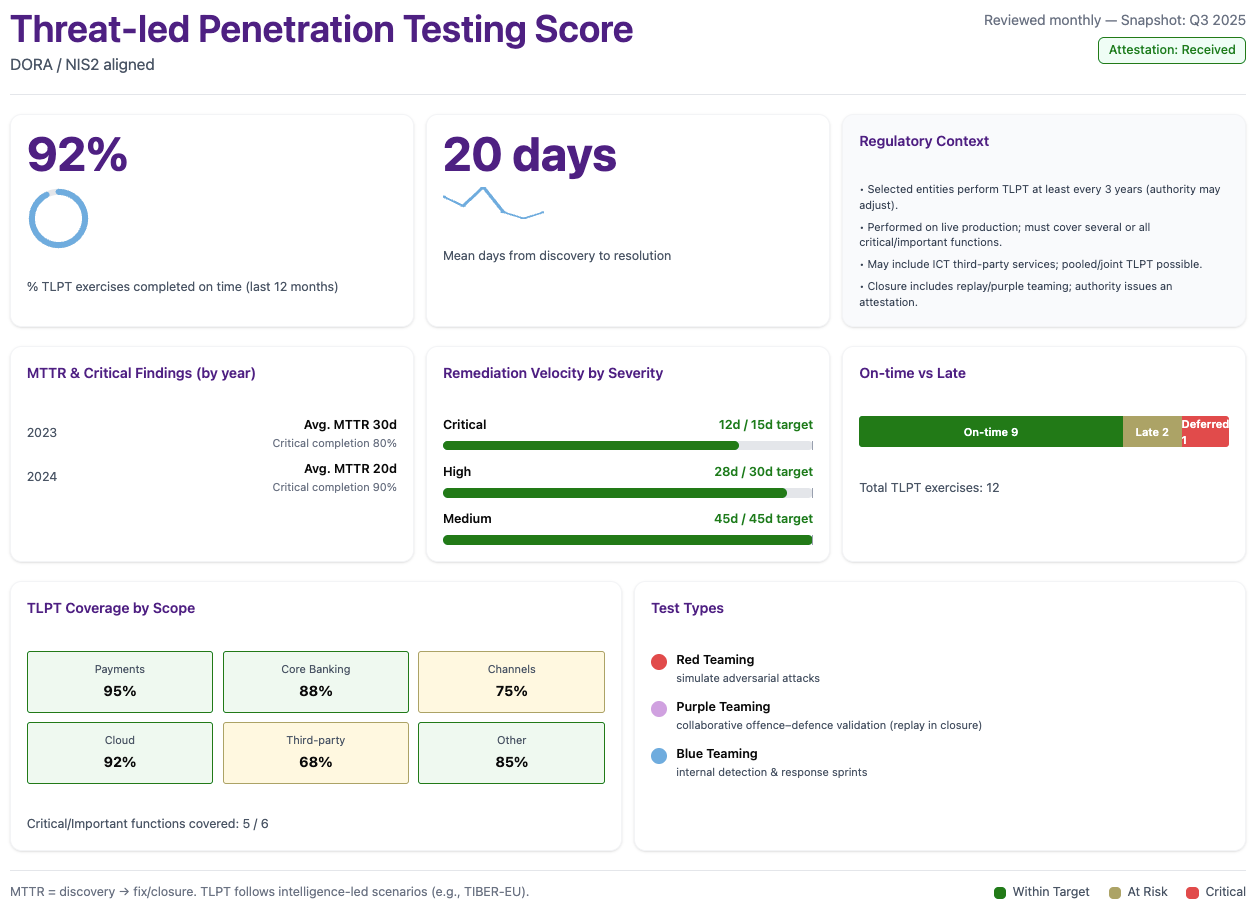Click the % TLPT exercises completed on time caption
The width and height of the screenshot is (1258, 911).
coord(183,287)
